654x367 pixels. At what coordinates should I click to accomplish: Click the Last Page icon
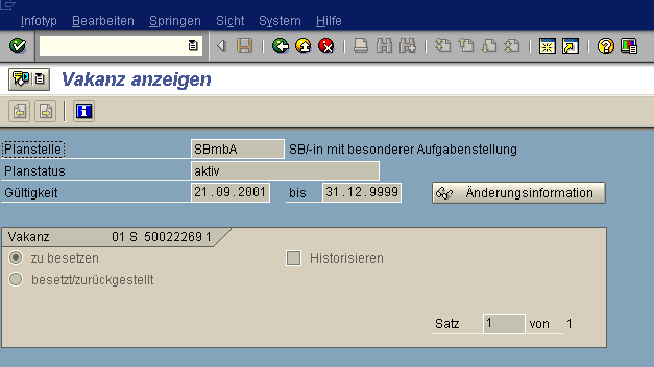coord(512,45)
